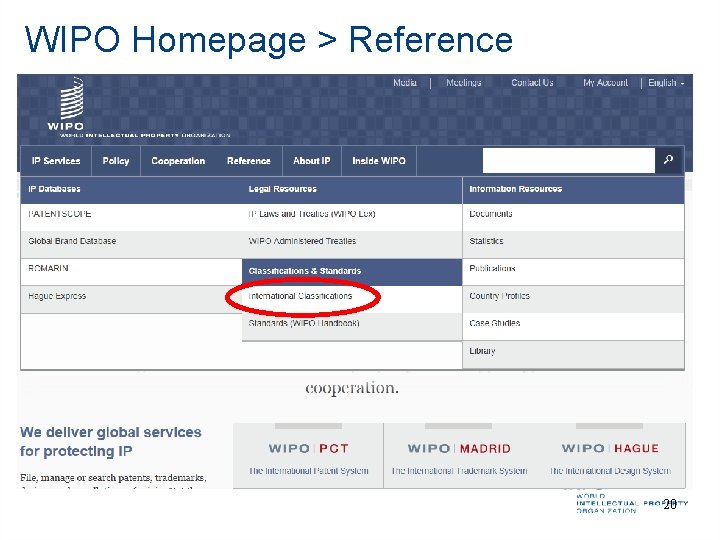Screen dimensions: 720x540
Task: Open the Media link
Action: [405, 83]
